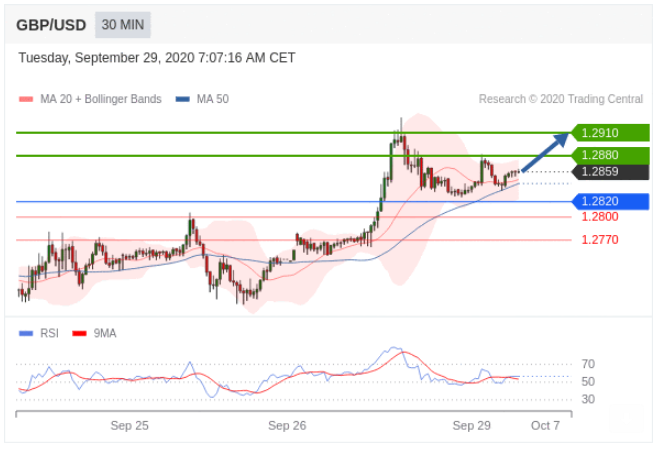
Task: Click the RSI 30 axis value
Action: 588,399
